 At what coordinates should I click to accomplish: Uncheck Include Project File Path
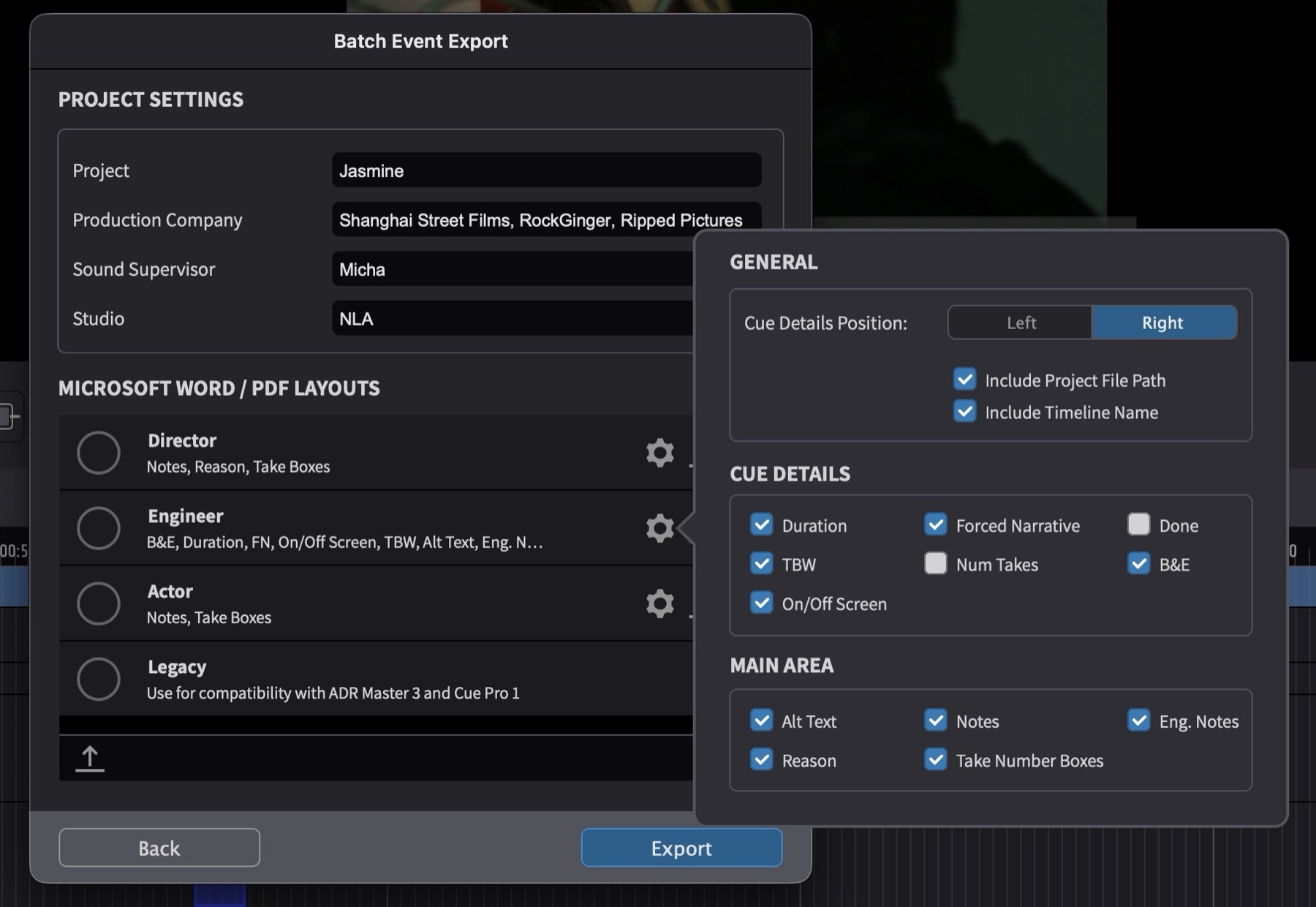[x=965, y=379]
